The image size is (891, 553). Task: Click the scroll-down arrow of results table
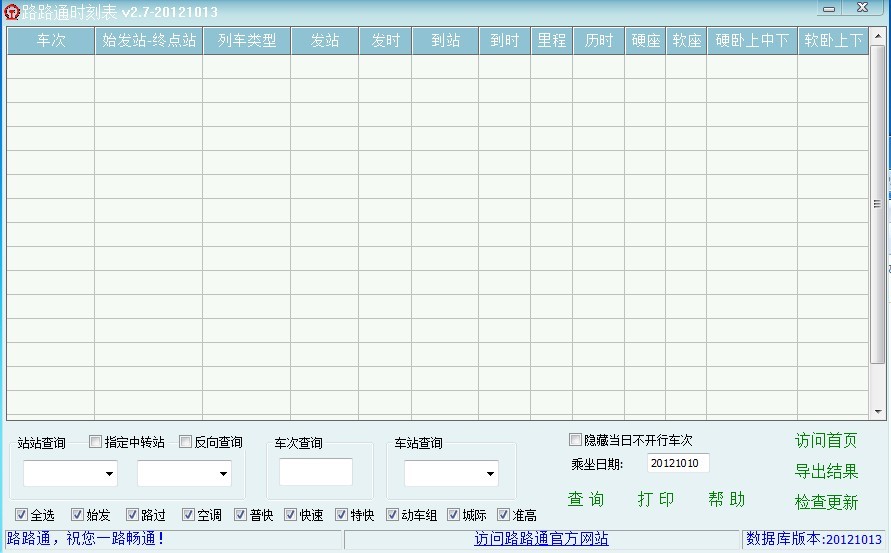878,412
